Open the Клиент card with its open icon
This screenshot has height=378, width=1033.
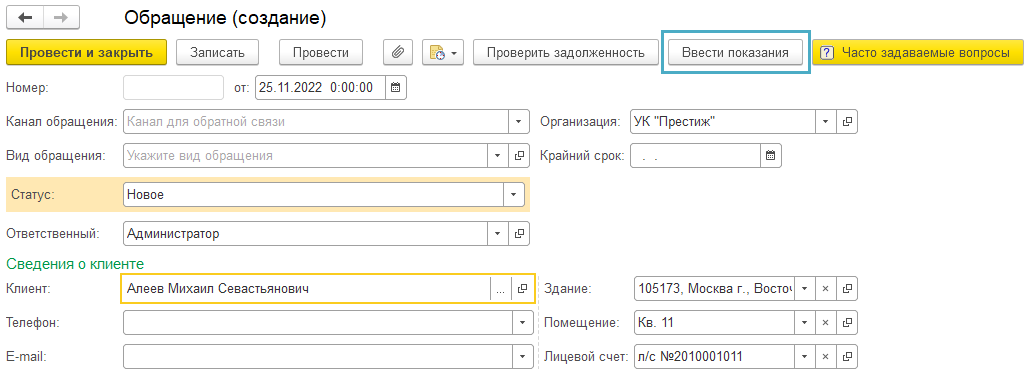[x=522, y=288]
